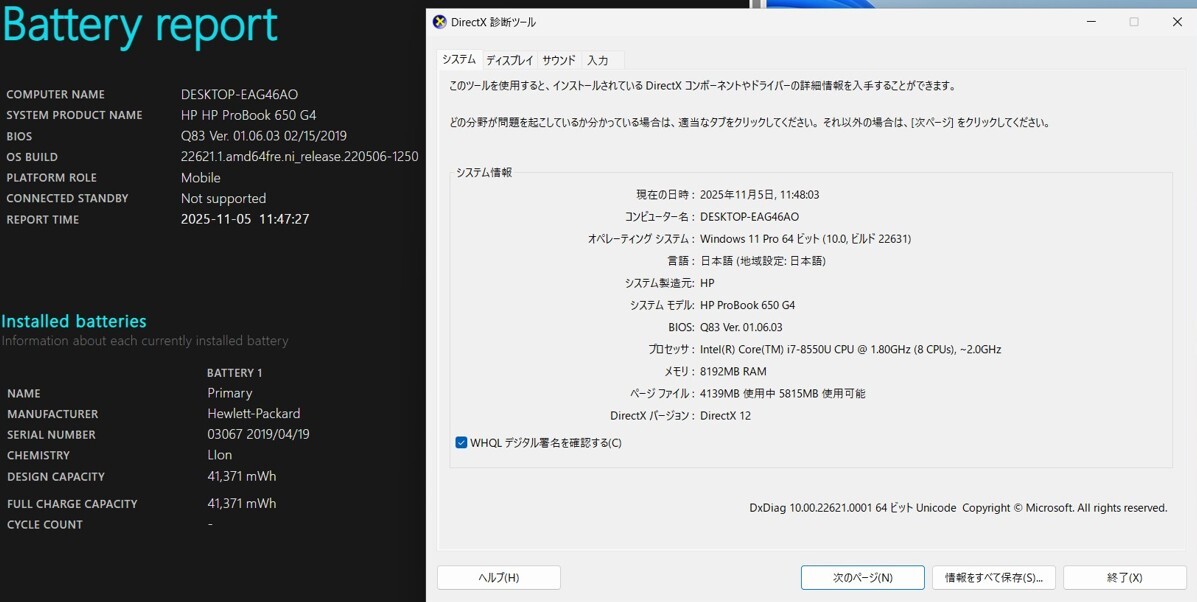
Task: Click 情報をすべて保存(S)... button
Action: tap(993, 578)
